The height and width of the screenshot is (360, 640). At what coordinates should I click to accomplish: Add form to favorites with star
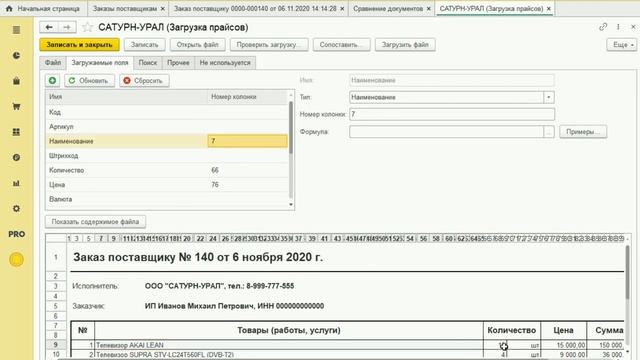pos(87,27)
